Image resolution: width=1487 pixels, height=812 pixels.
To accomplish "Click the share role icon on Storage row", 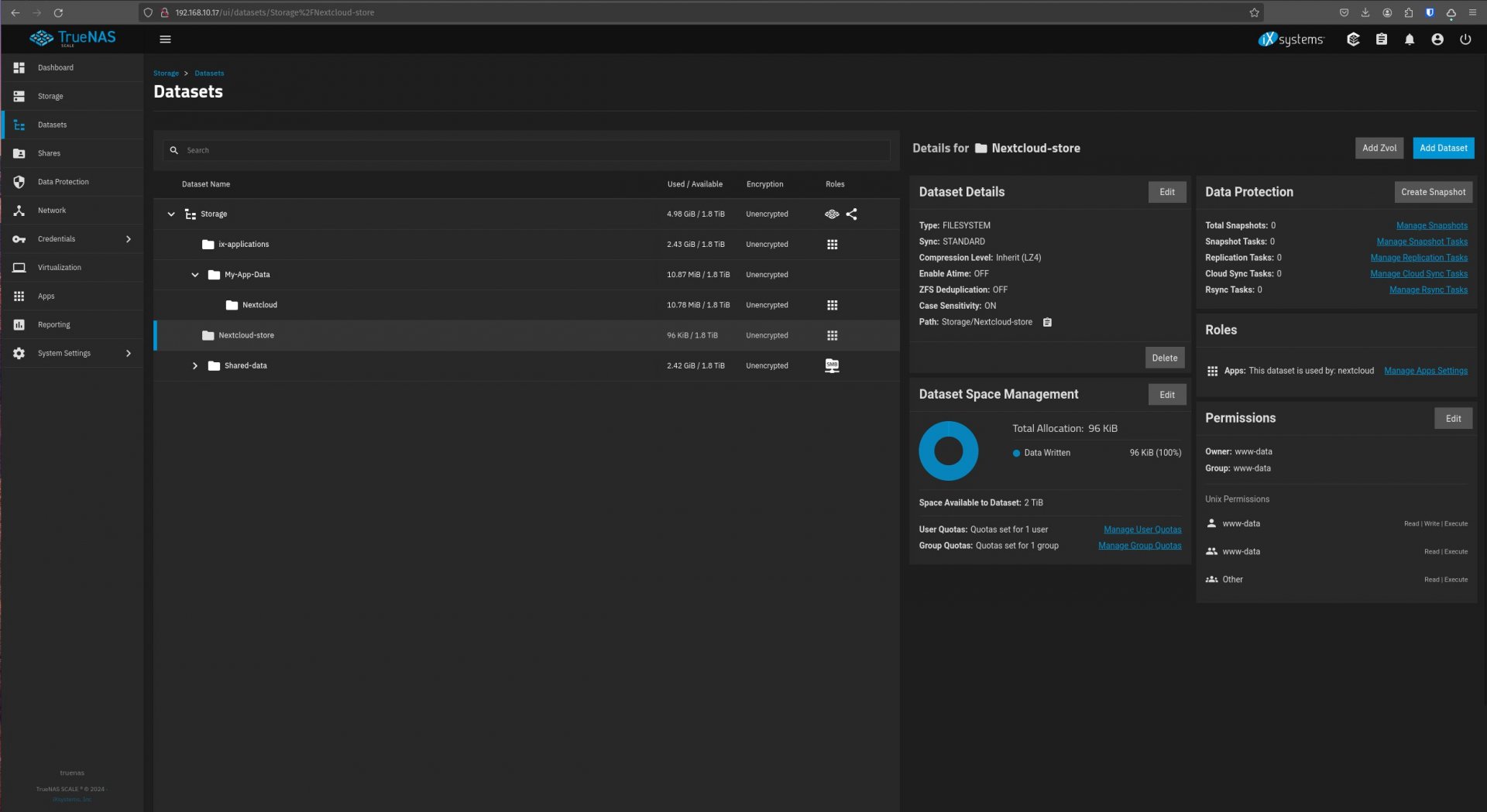I will pos(851,214).
